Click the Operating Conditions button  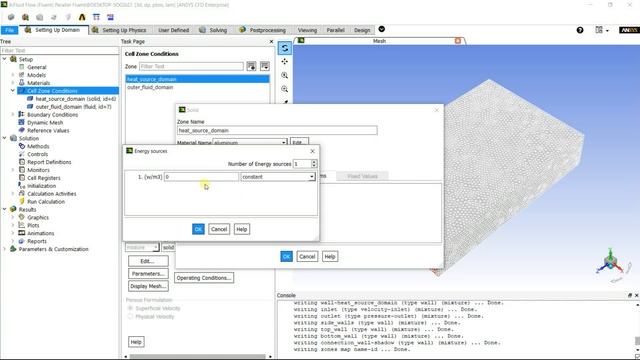[204, 278]
